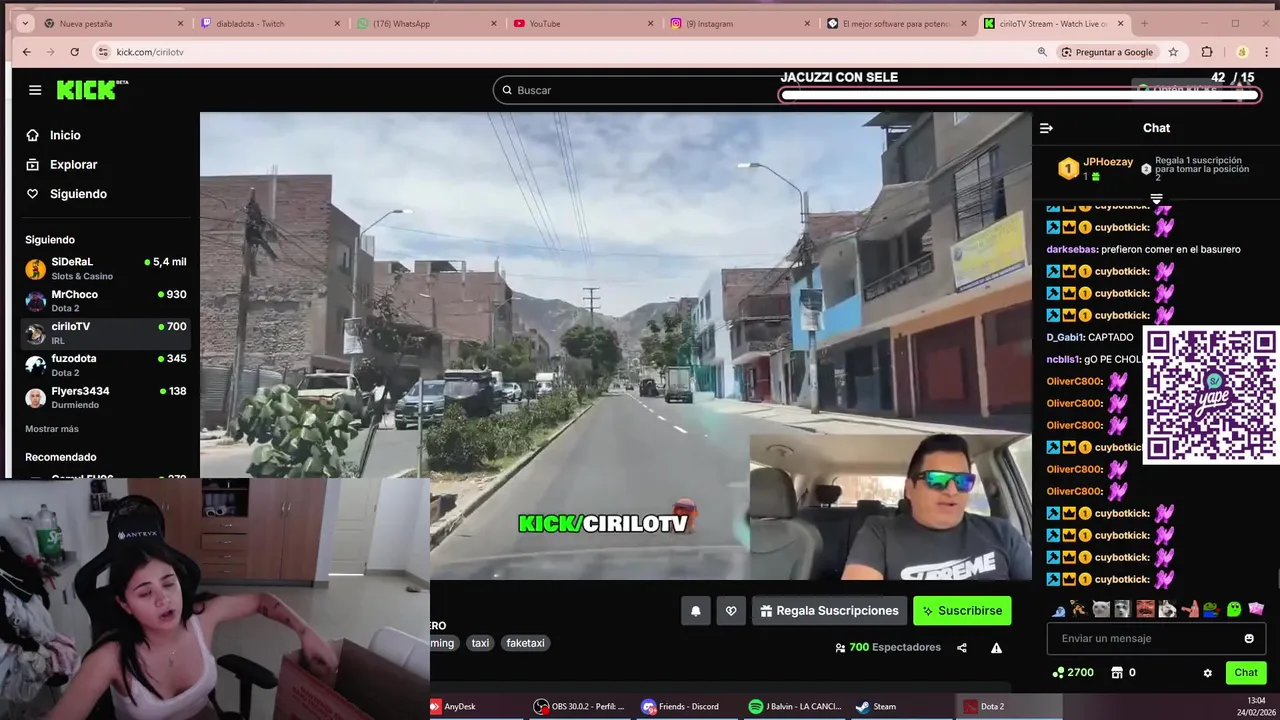This screenshot has width=1280, height=720.
Task: Pick the green Pepe frog emote
Action: tap(1211, 608)
